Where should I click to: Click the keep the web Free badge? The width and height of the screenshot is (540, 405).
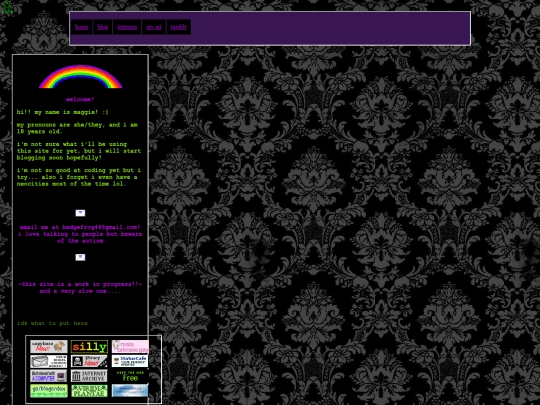coord(130,376)
